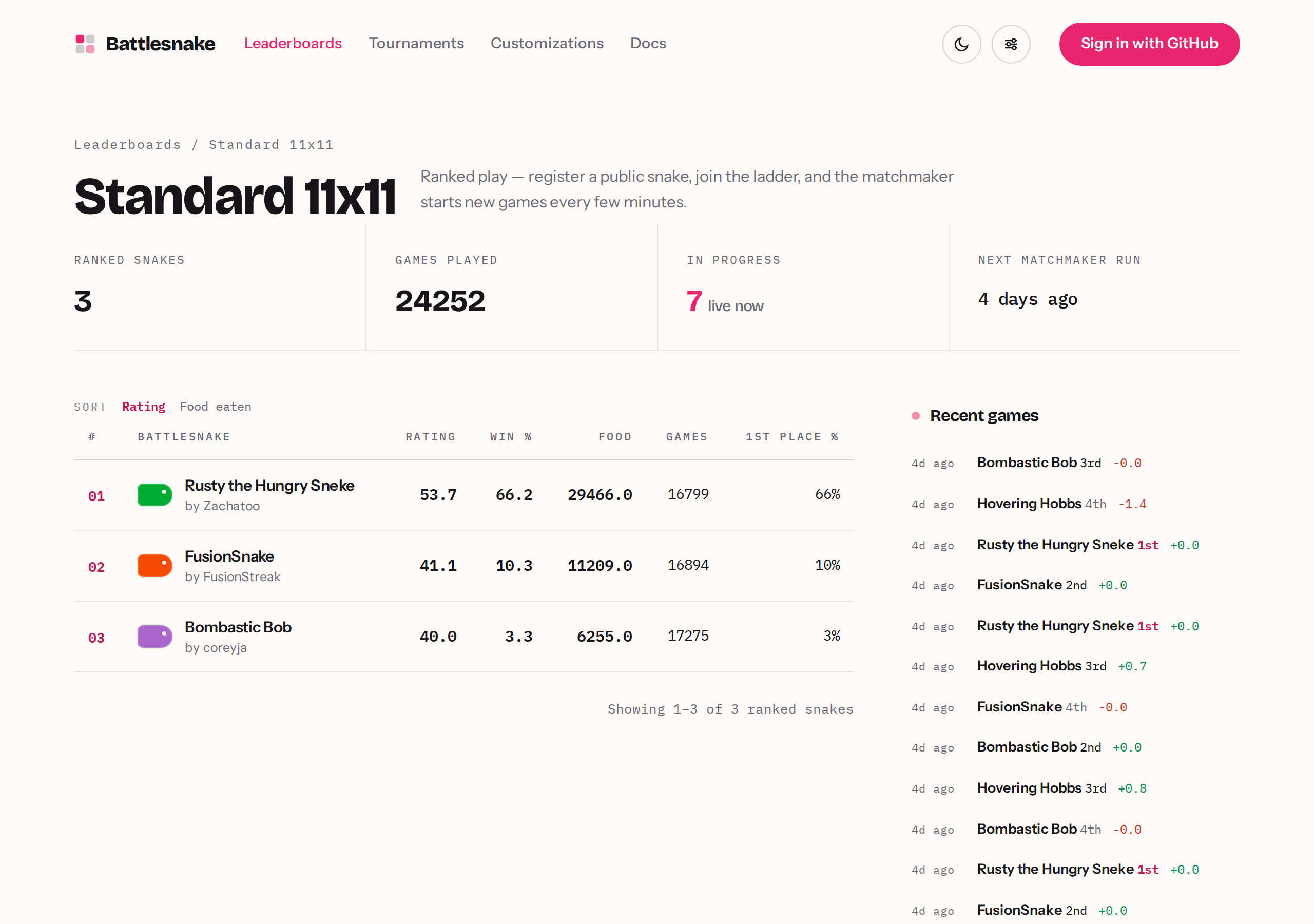Click games count 16894
Screen dimensions: 1314x924
point(688,565)
